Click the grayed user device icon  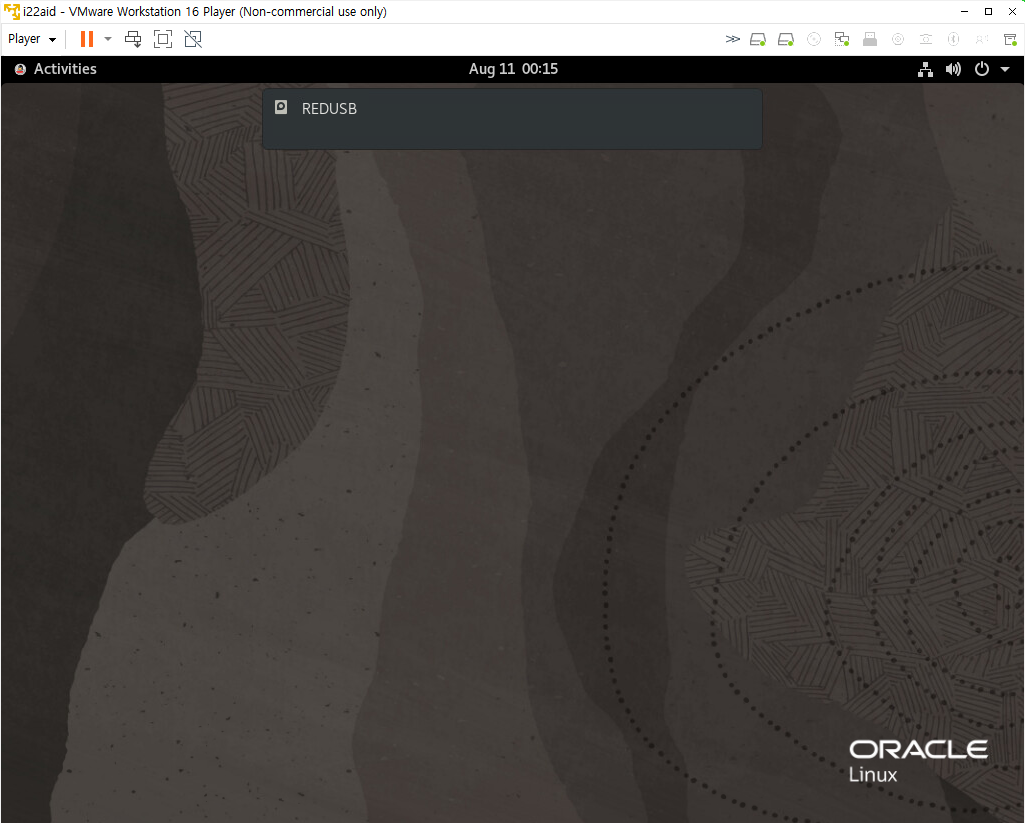point(982,39)
